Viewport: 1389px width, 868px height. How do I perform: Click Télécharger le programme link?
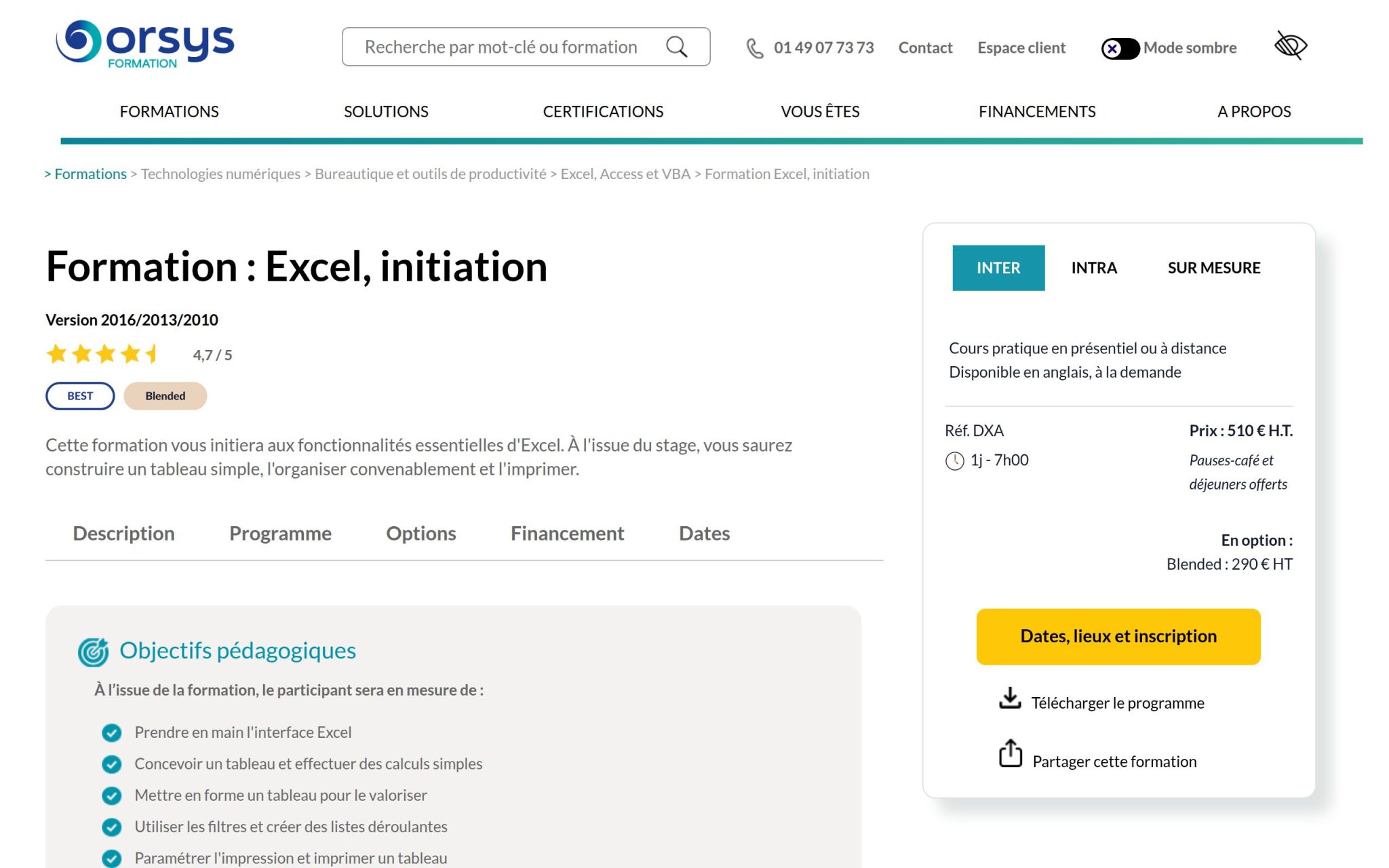point(1118,703)
